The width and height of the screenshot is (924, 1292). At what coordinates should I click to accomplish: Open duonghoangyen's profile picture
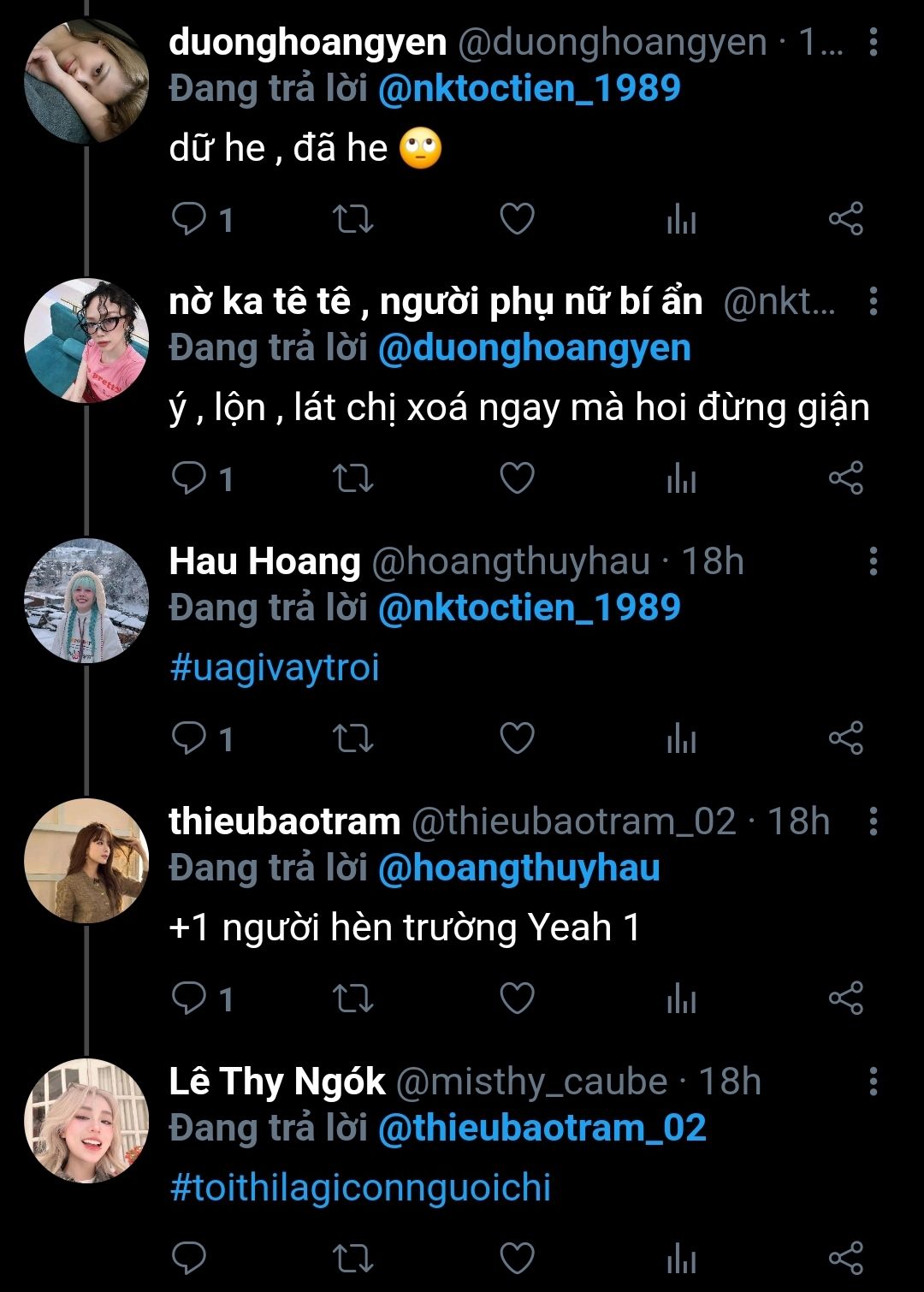click(86, 81)
